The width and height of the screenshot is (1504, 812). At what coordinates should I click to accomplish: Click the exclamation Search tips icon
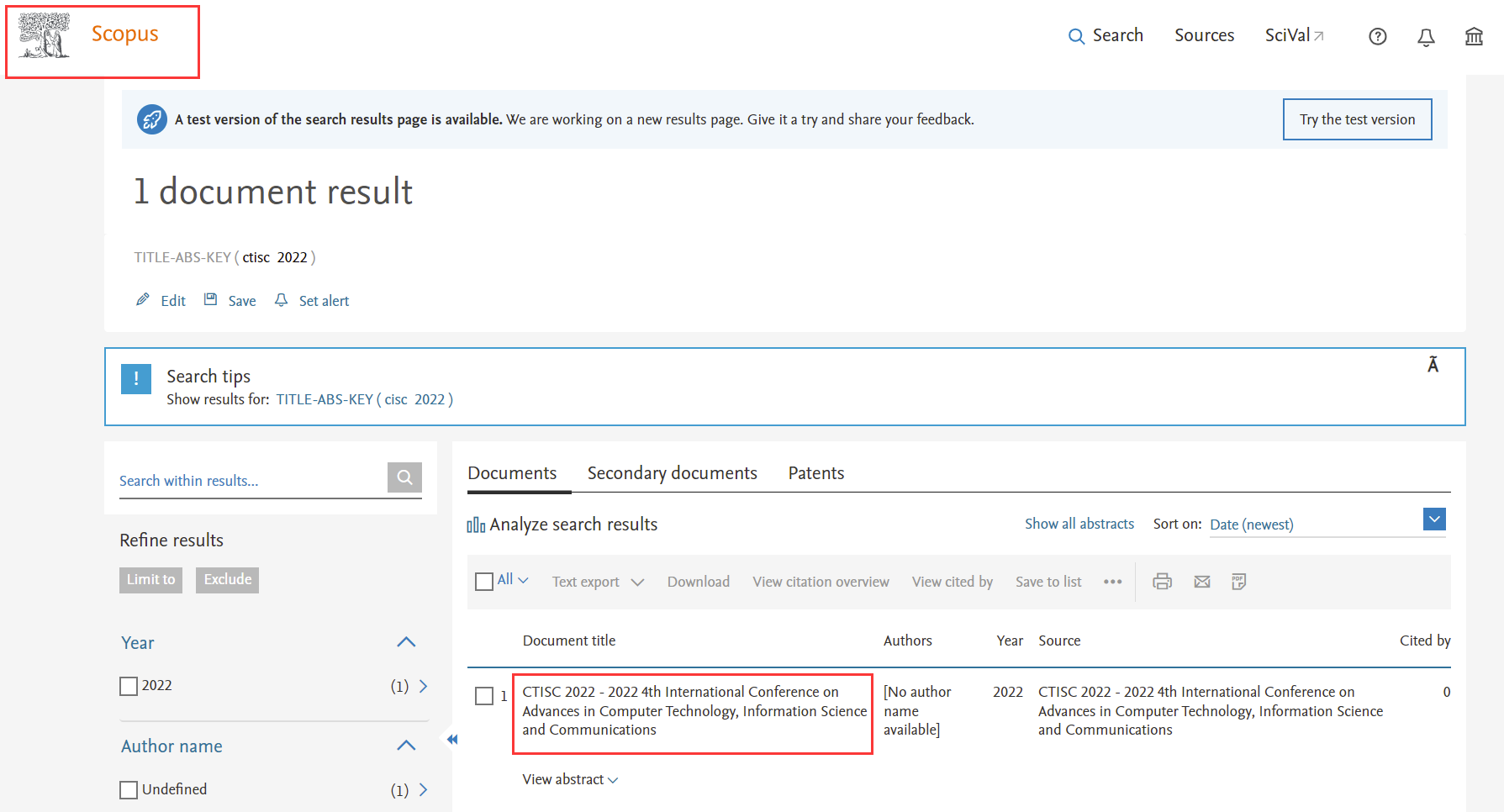pyautogui.click(x=136, y=379)
